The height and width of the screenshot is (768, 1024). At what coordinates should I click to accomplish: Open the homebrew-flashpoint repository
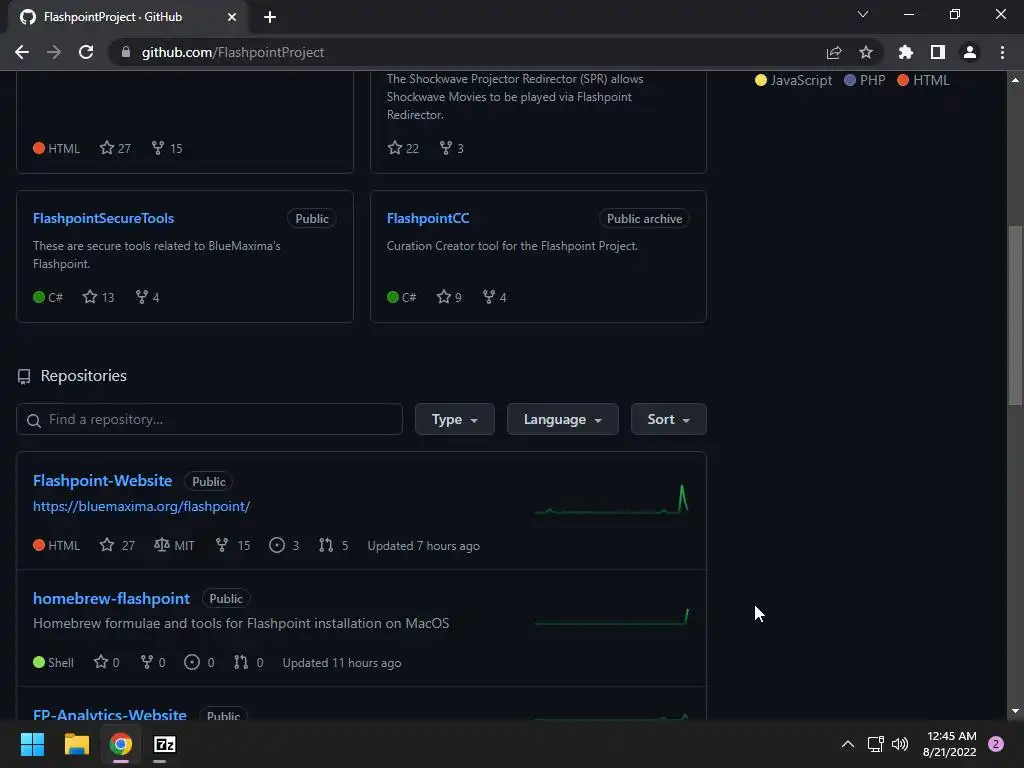[112, 598]
